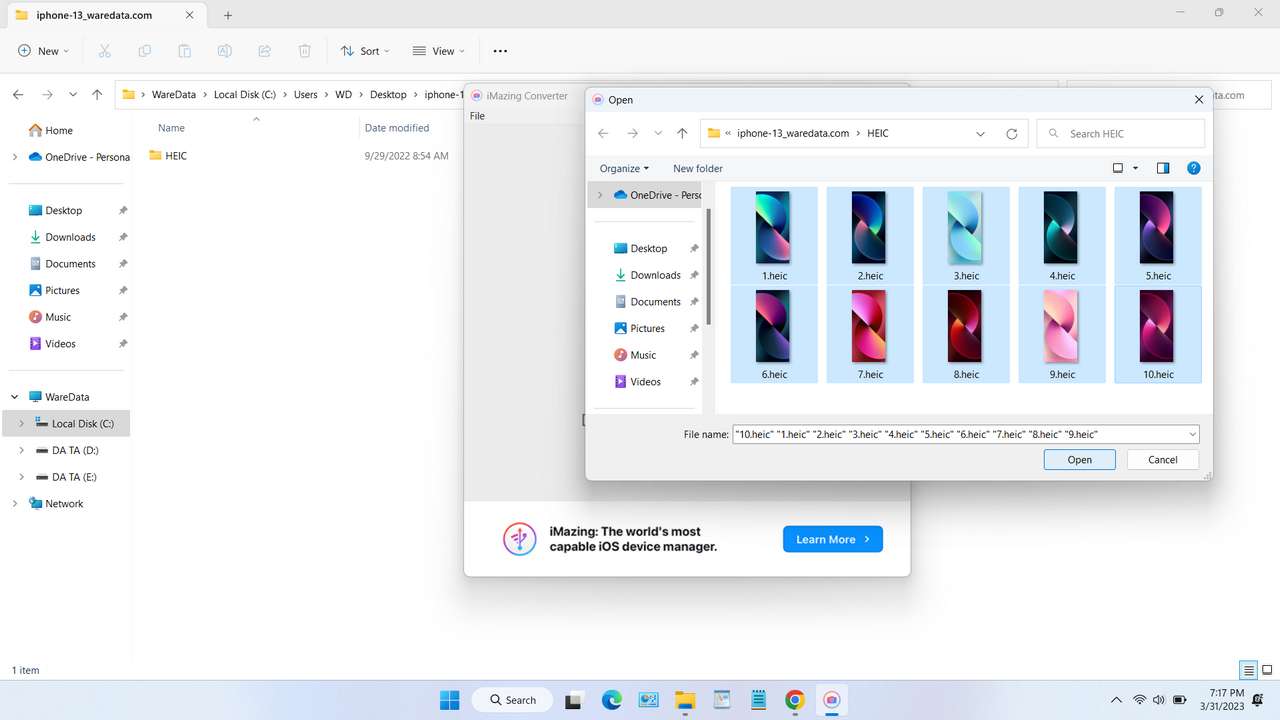Click the Paste icon in Explorer toolbar
The image size is (1280, 720).
[184, 50]
